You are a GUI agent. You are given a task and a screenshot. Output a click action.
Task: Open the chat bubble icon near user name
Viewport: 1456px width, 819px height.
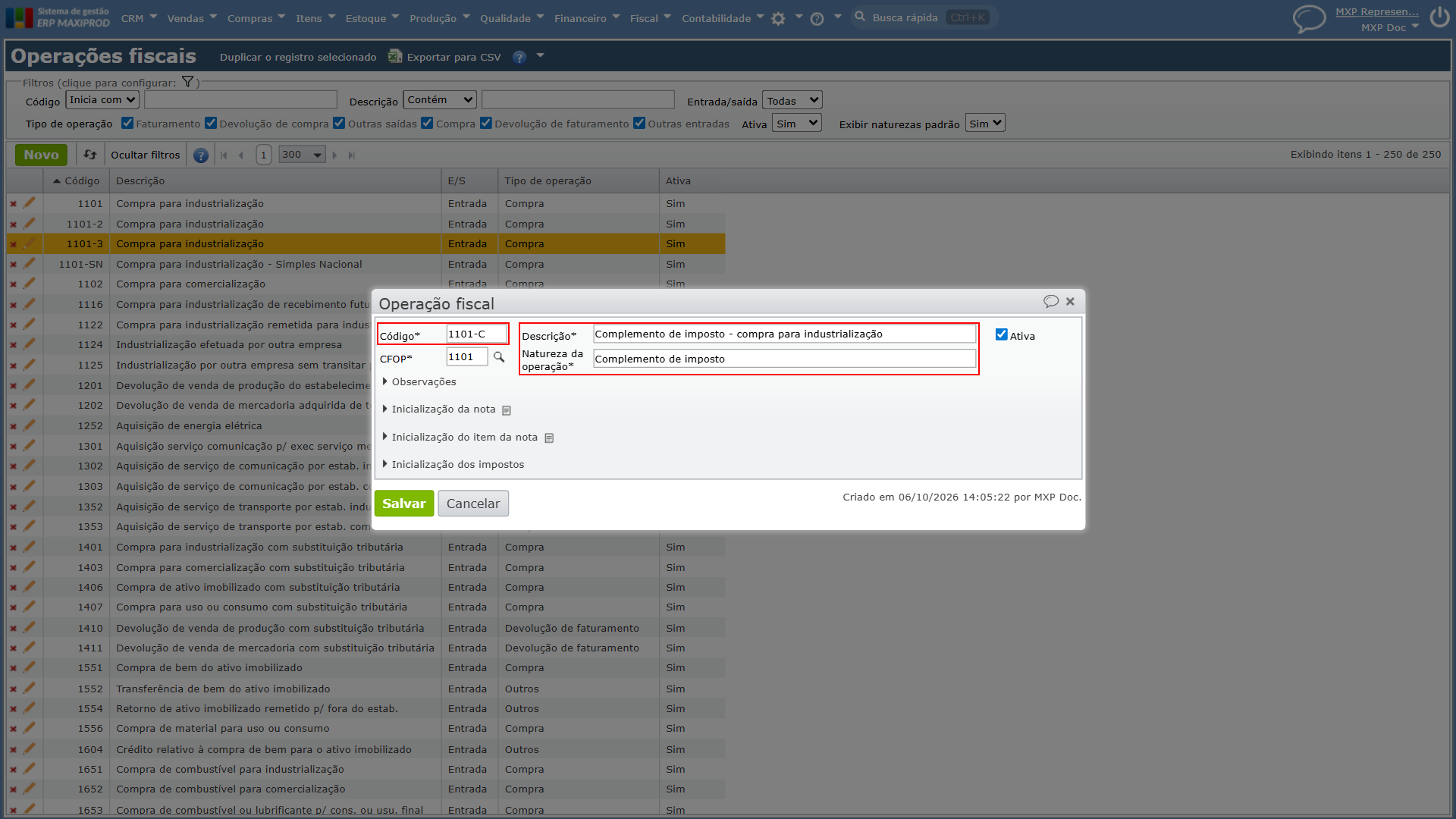[x=1309, y=19]
